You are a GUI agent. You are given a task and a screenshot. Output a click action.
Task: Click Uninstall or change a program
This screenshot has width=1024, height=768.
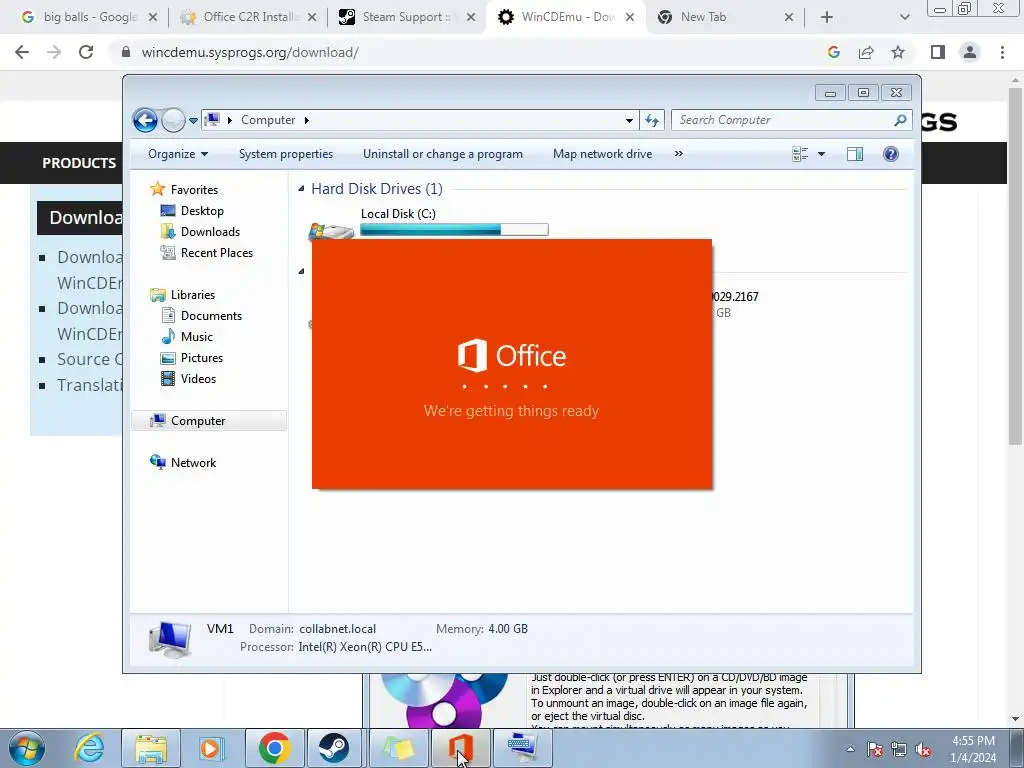pos(443,154)
